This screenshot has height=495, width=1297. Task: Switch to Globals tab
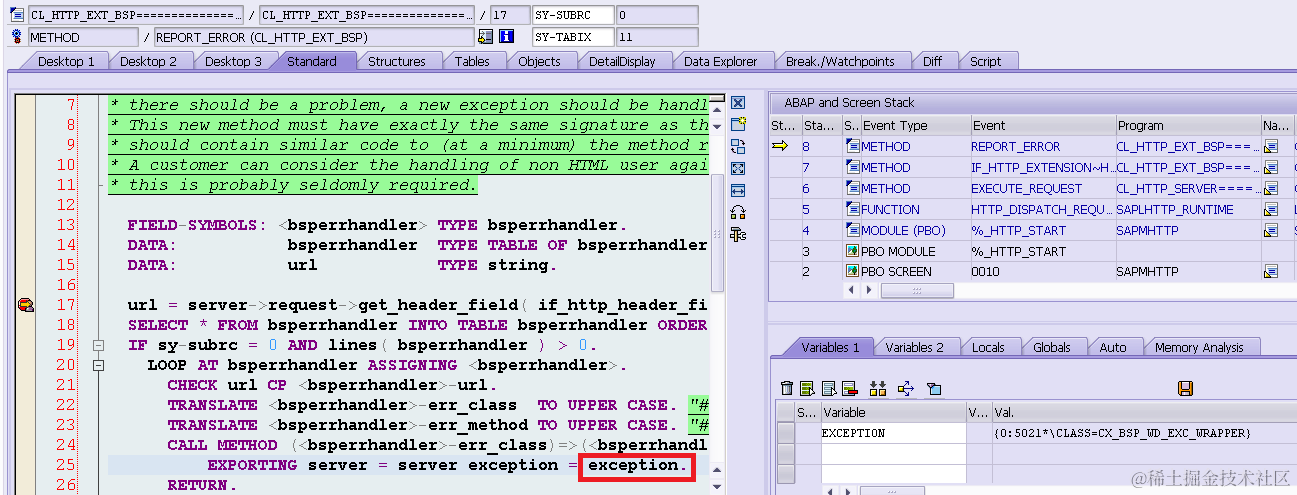(x=1052, y=347)
